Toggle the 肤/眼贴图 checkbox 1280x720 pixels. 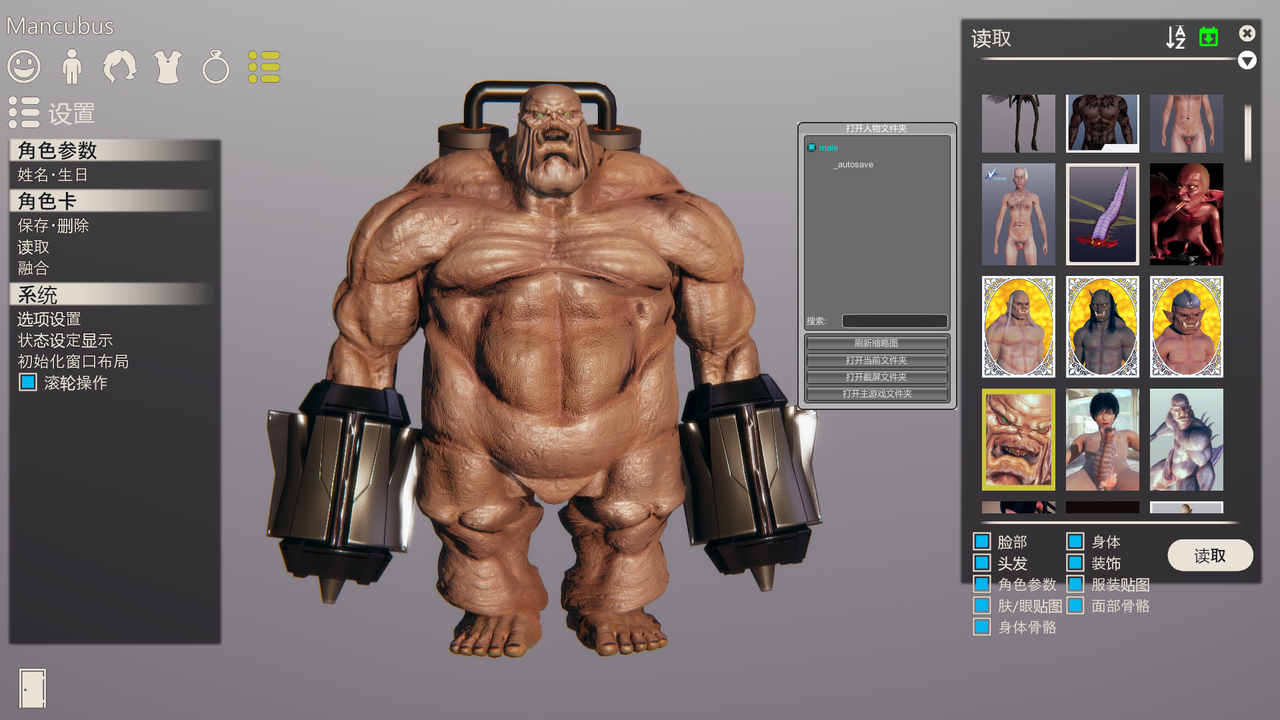(x=982, y=605)
